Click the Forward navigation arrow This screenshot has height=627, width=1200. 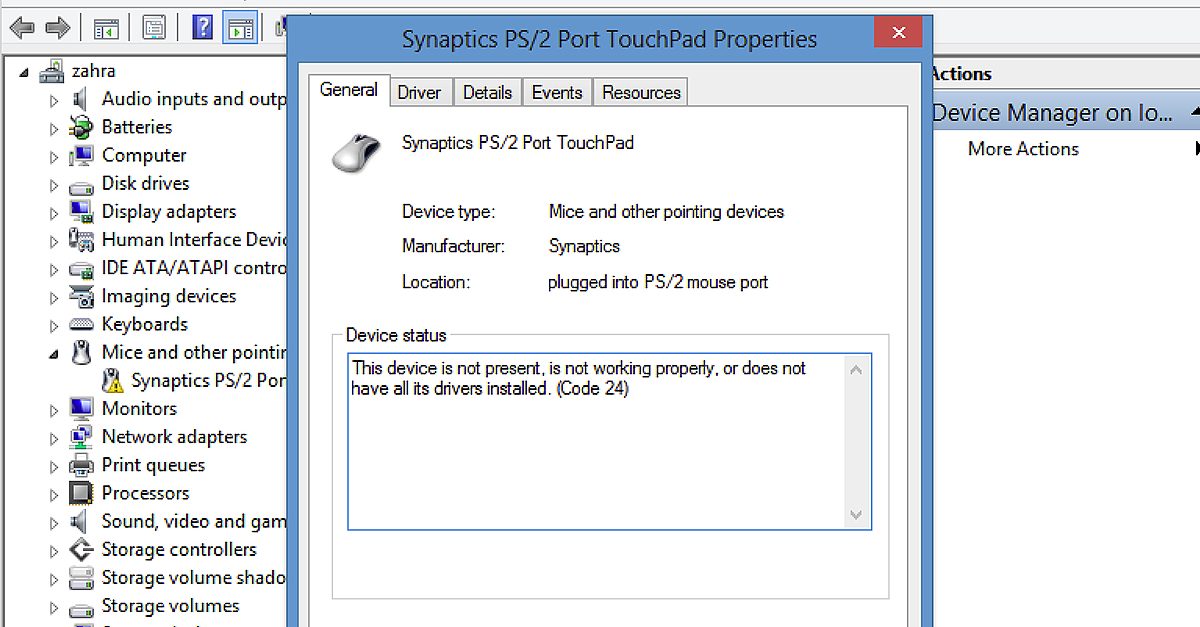coord(57,27)
